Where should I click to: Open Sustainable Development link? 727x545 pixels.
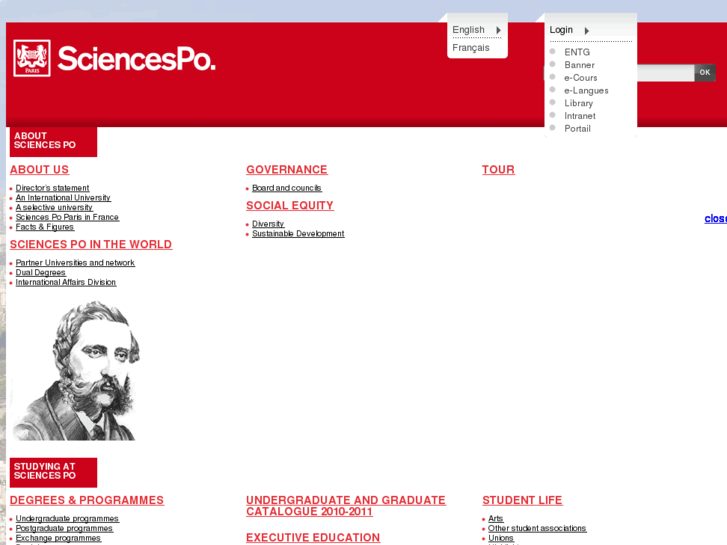[298, 233]
